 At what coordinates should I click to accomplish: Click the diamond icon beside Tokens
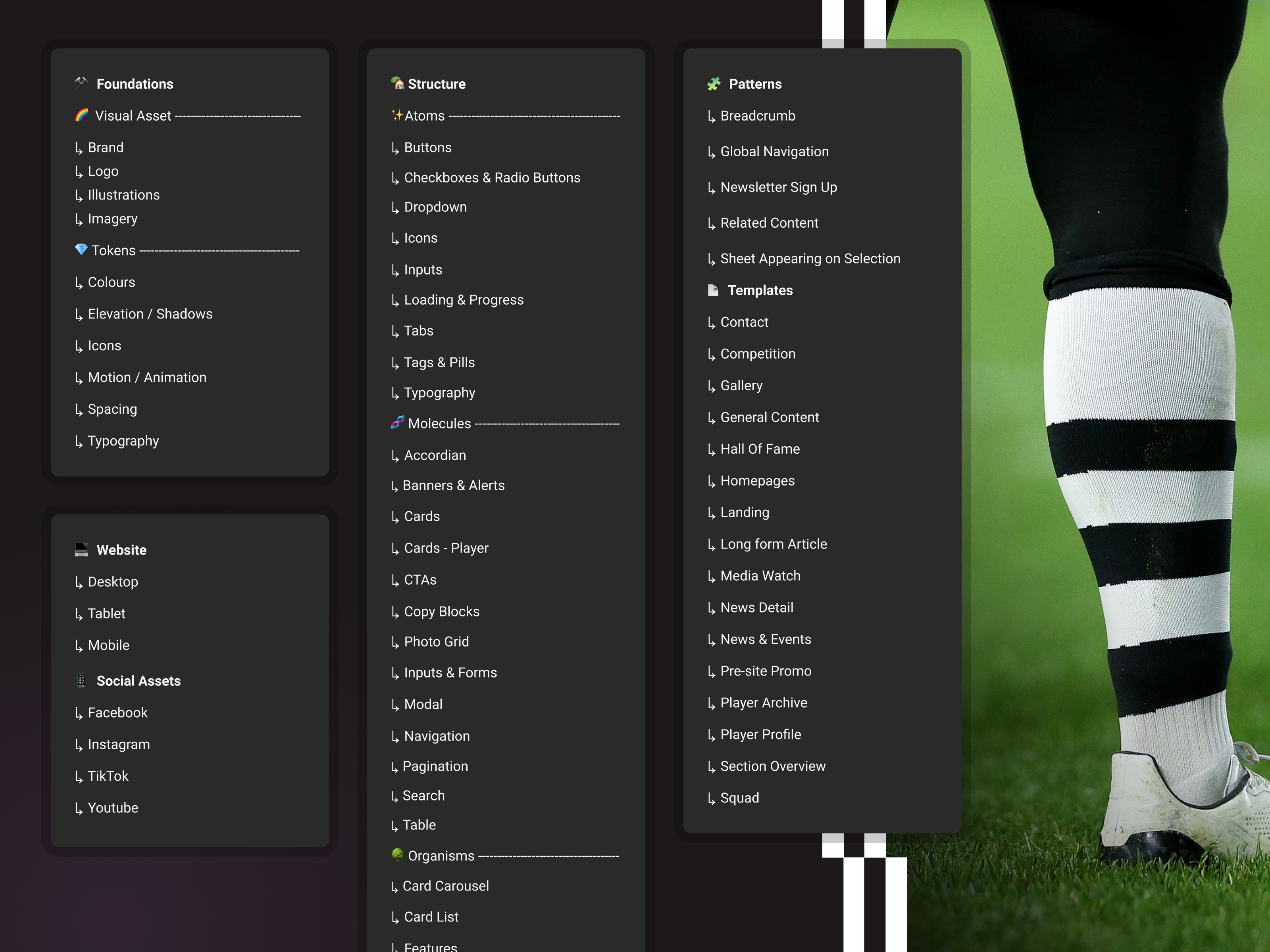click(81, 250)
